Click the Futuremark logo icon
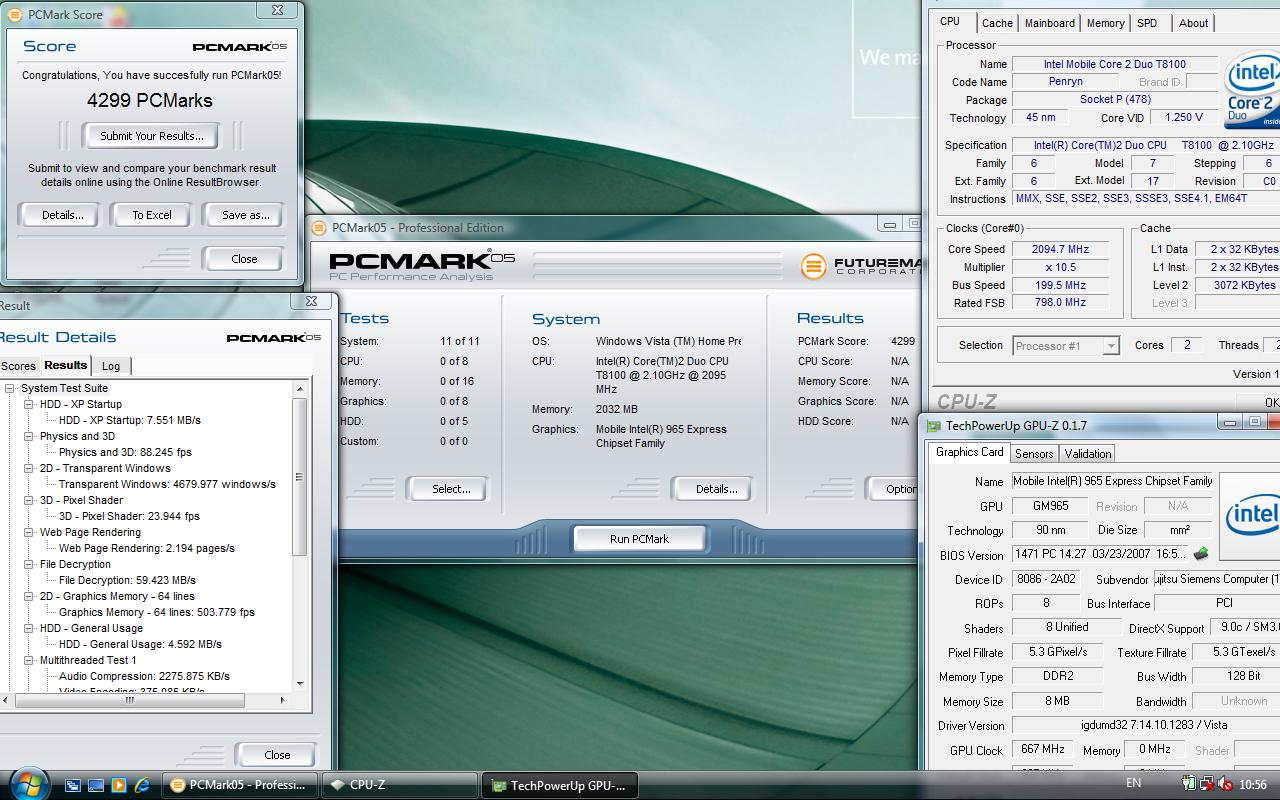Viewport: 1280px width, 800px height. click(813, 266)
